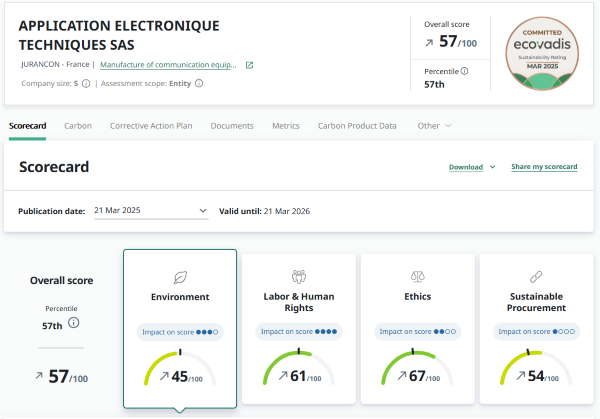Click the Company size info icon

click(86, 83)
